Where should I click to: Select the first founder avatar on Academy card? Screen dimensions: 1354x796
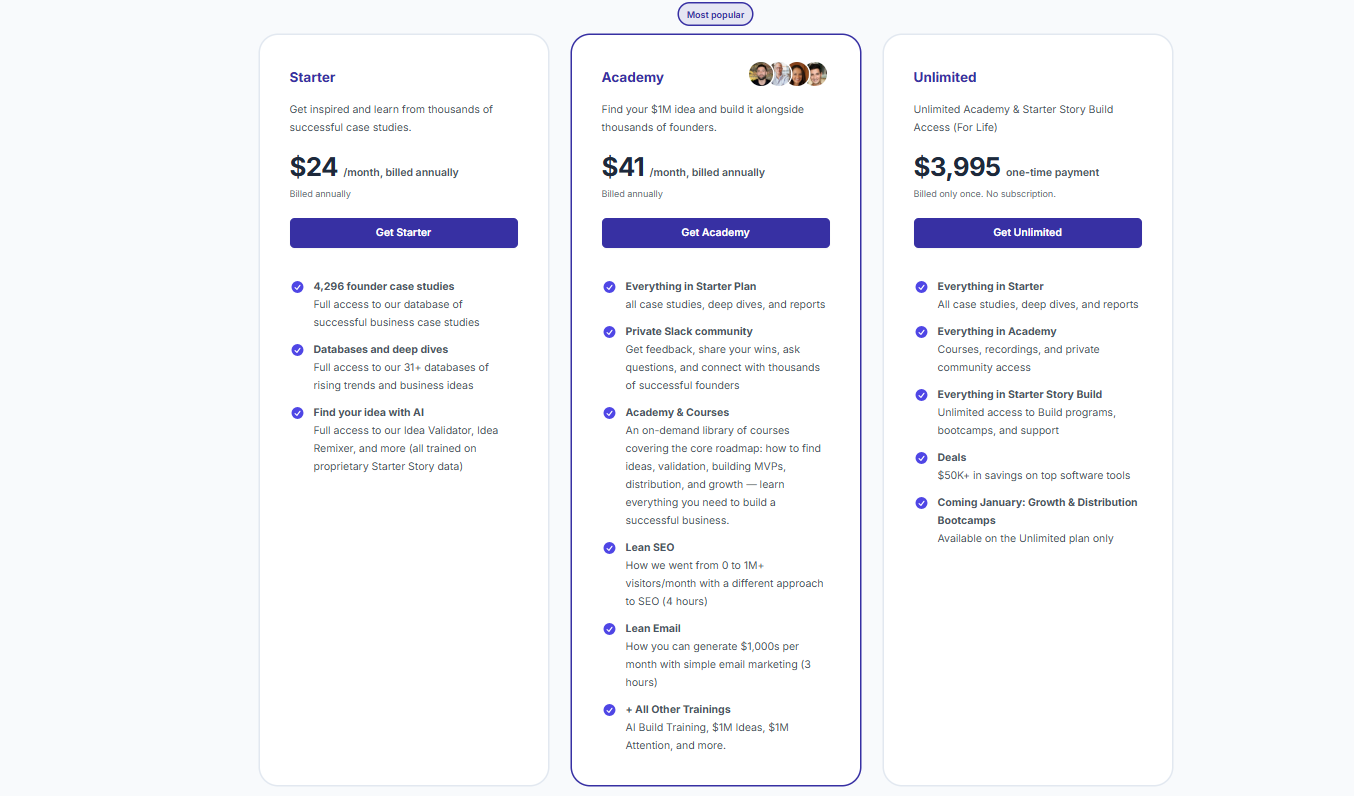point(760,73)
